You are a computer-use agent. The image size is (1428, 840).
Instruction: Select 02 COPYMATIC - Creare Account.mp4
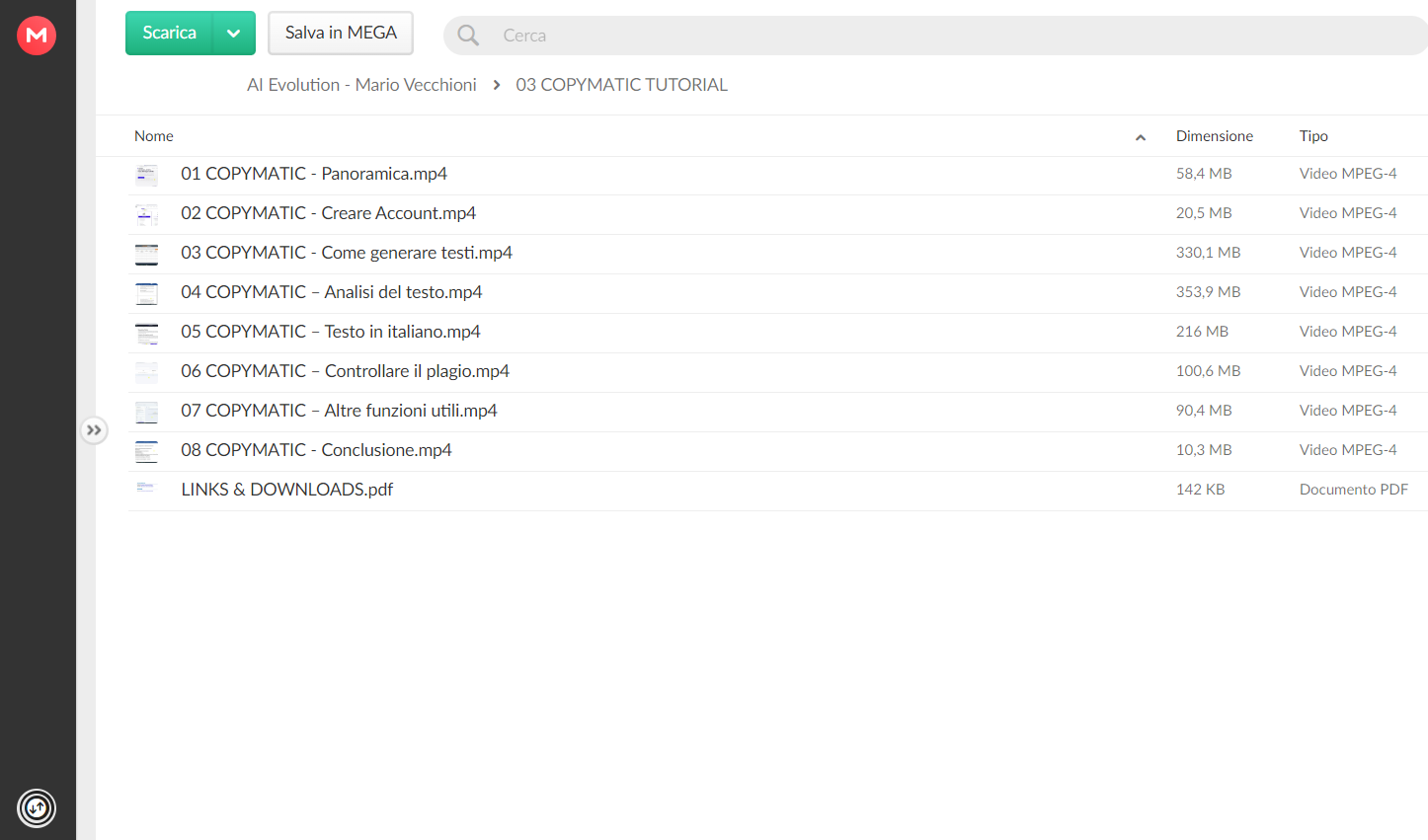coord(328,213)
